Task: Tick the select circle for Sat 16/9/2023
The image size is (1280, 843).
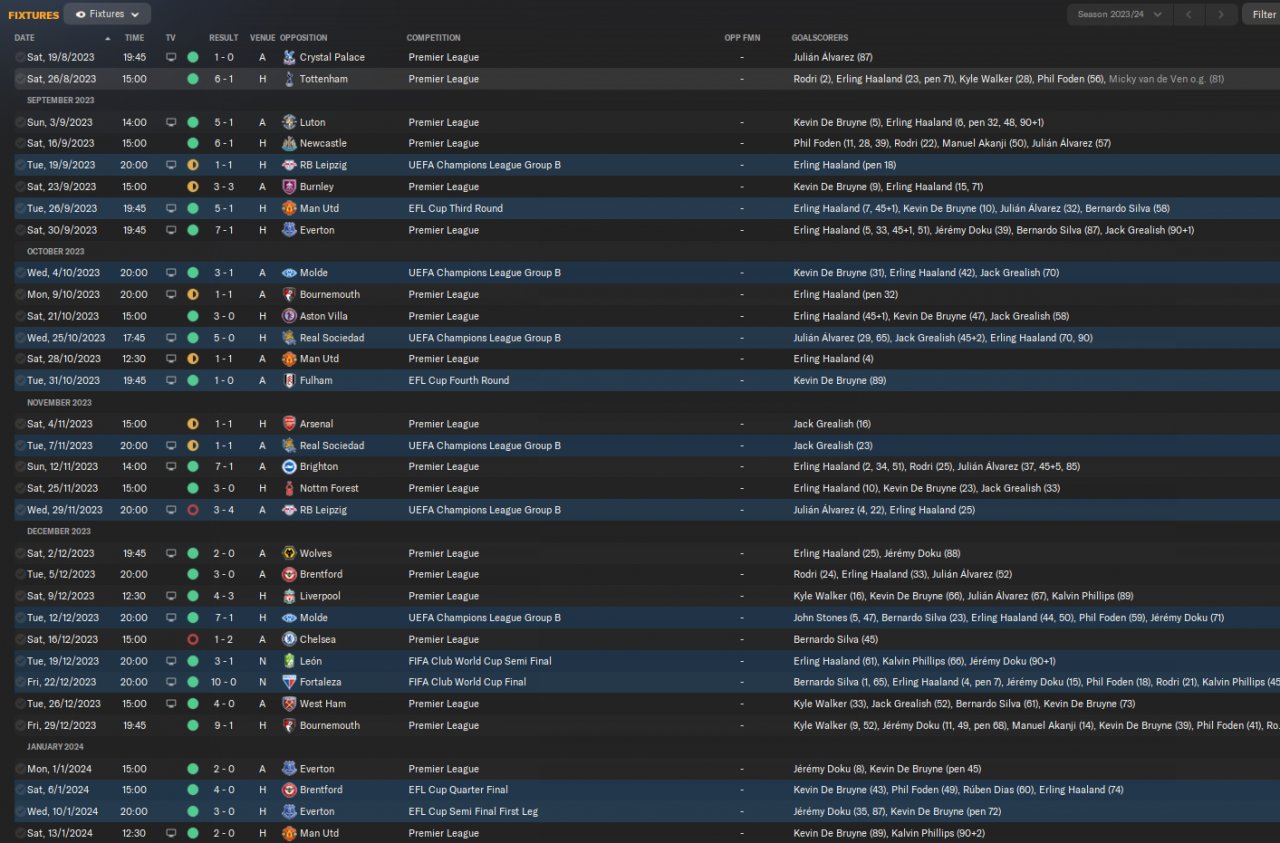Action: (x=20, y=143)
